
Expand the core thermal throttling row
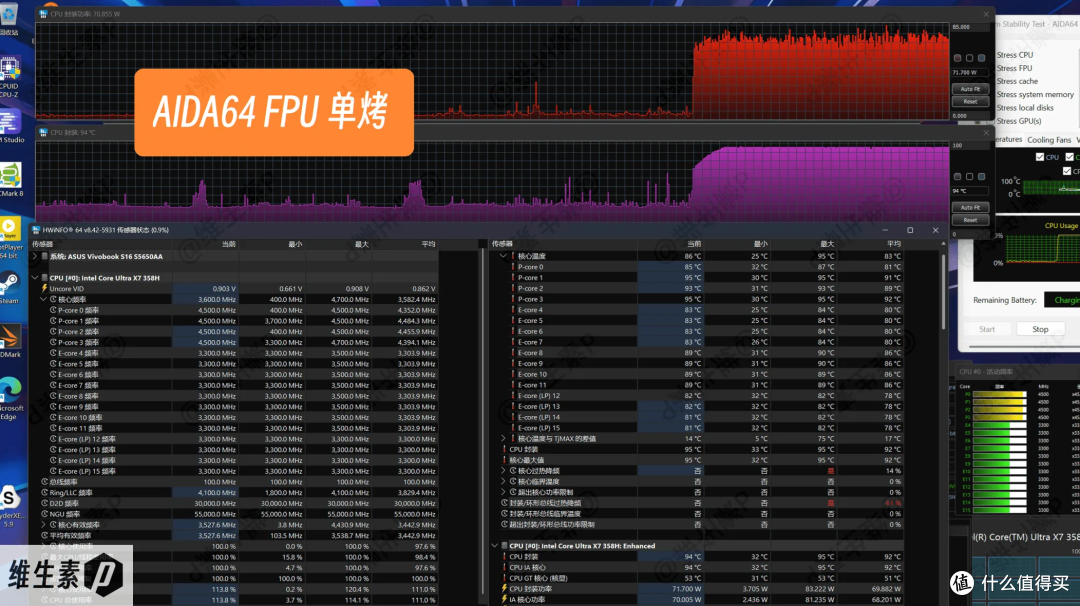[x=503, y=470]
